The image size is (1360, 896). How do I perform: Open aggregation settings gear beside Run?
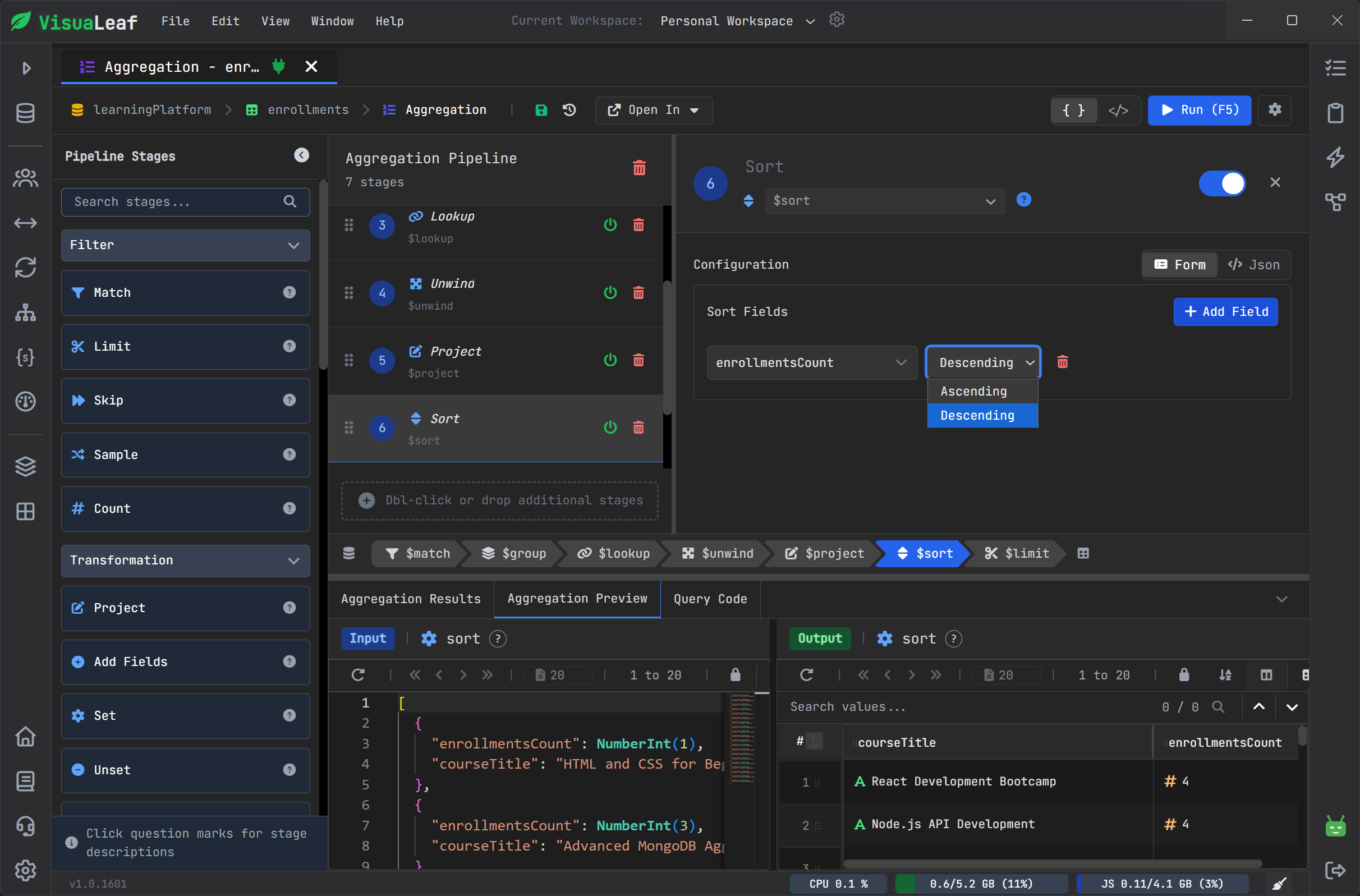click(1275, 110)
